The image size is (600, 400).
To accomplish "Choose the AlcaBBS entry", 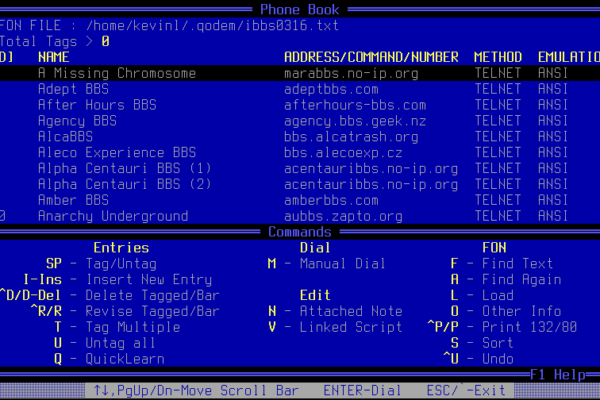I will (65, 137).
